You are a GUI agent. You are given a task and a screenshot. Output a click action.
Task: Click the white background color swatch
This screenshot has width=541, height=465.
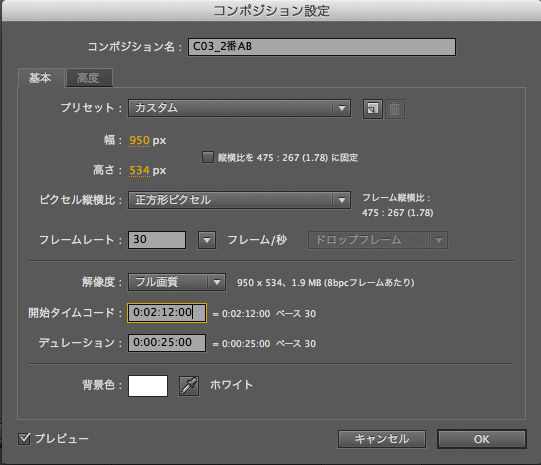click(x=148, y=386)
